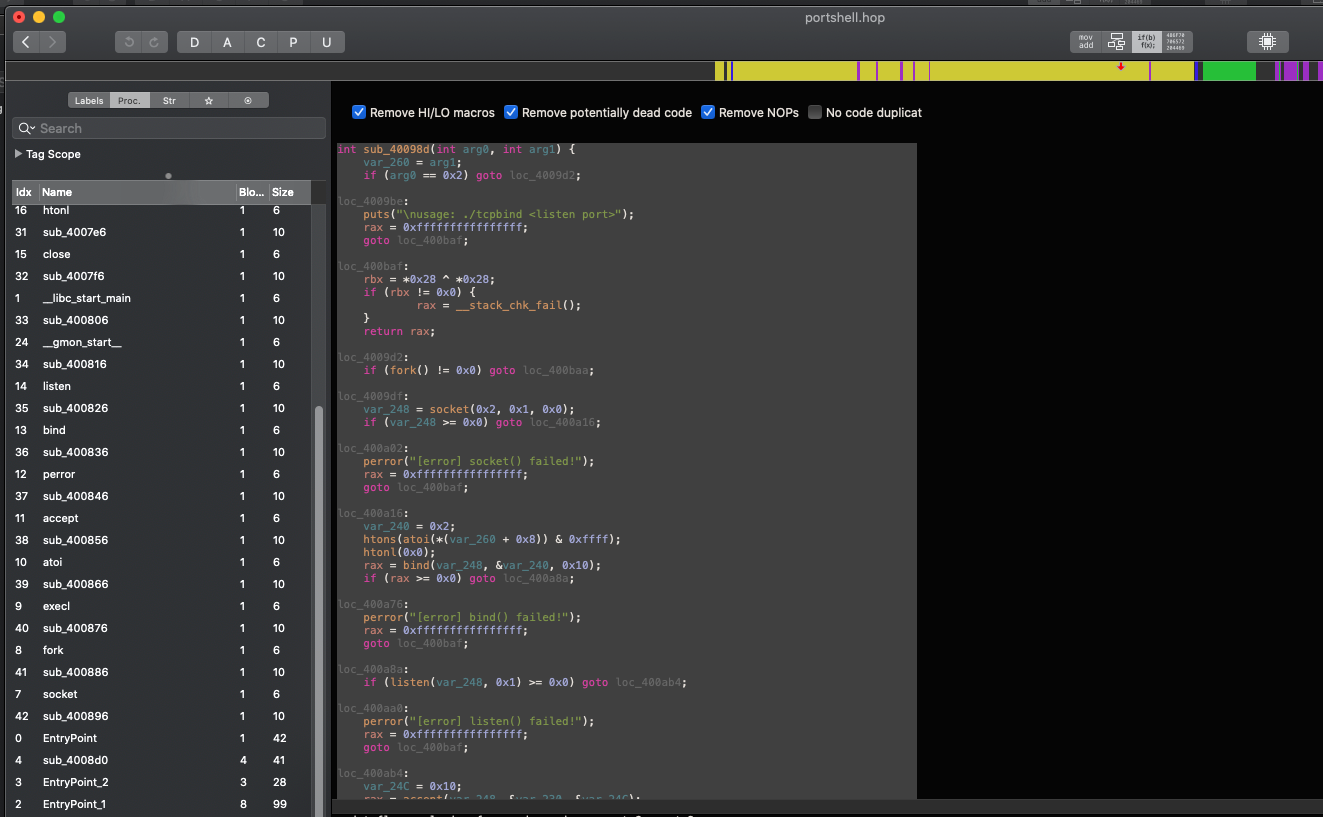
Task: Select sub_4008d0 procedure row
Action: point(161,760)
